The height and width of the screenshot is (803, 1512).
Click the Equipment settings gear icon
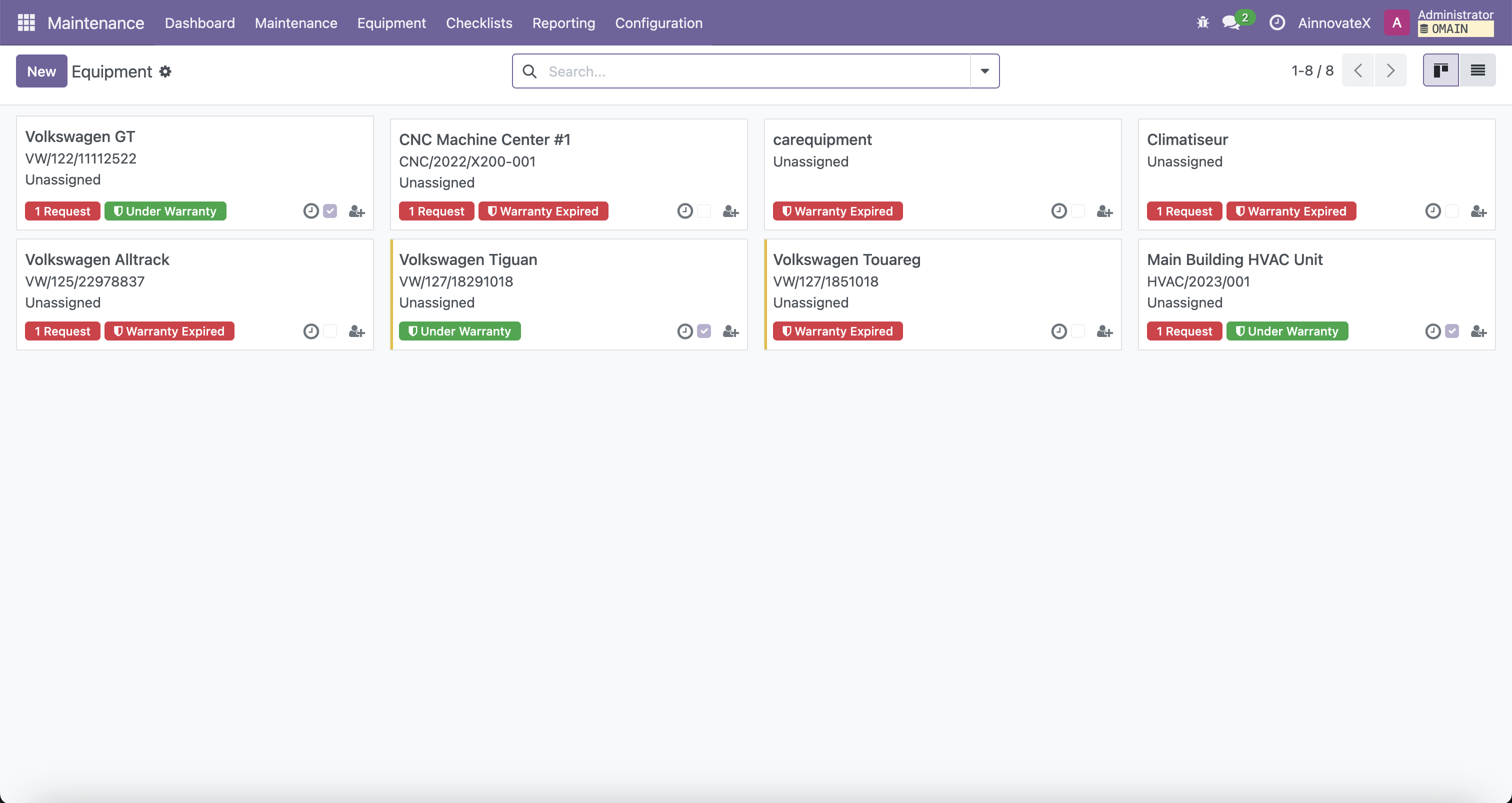click(x=165, y=71)
